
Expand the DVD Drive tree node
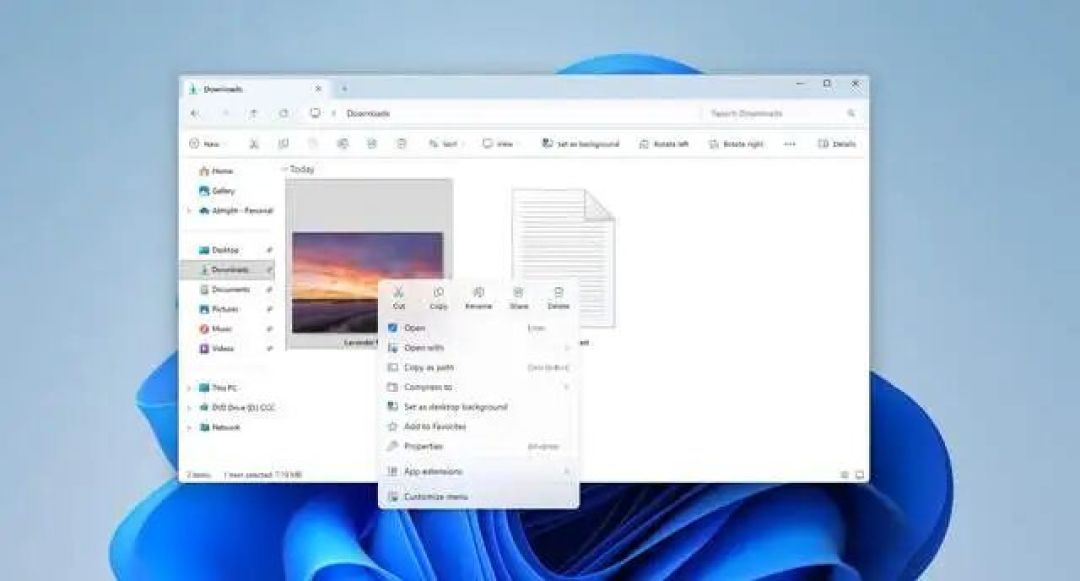(x=189, y=408)
